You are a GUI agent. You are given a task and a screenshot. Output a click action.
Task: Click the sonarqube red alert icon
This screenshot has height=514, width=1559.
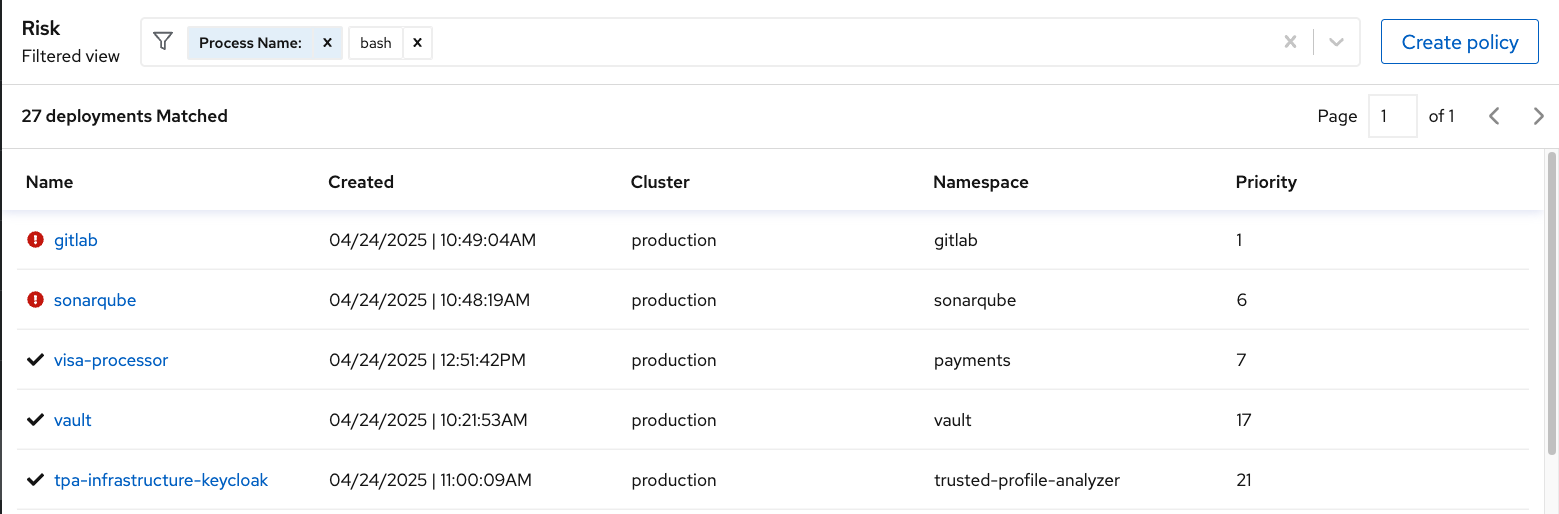[36, 300]
